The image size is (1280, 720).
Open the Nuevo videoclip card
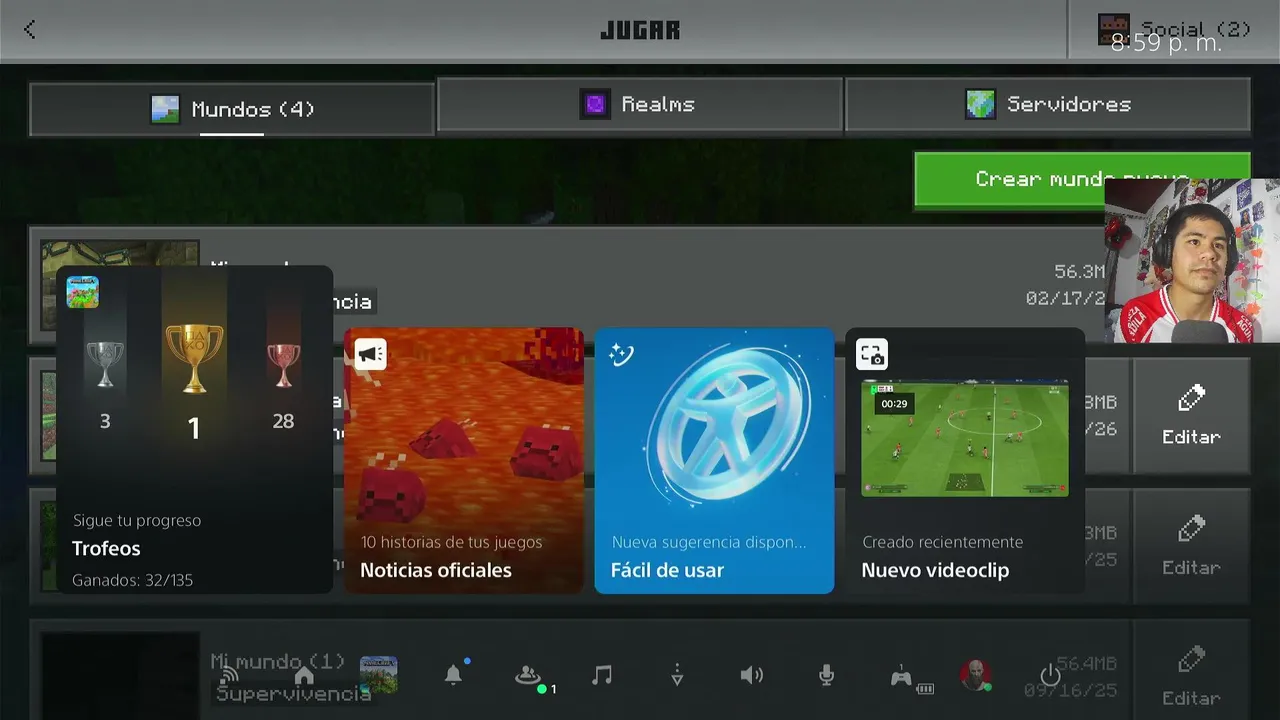(965, 461)
